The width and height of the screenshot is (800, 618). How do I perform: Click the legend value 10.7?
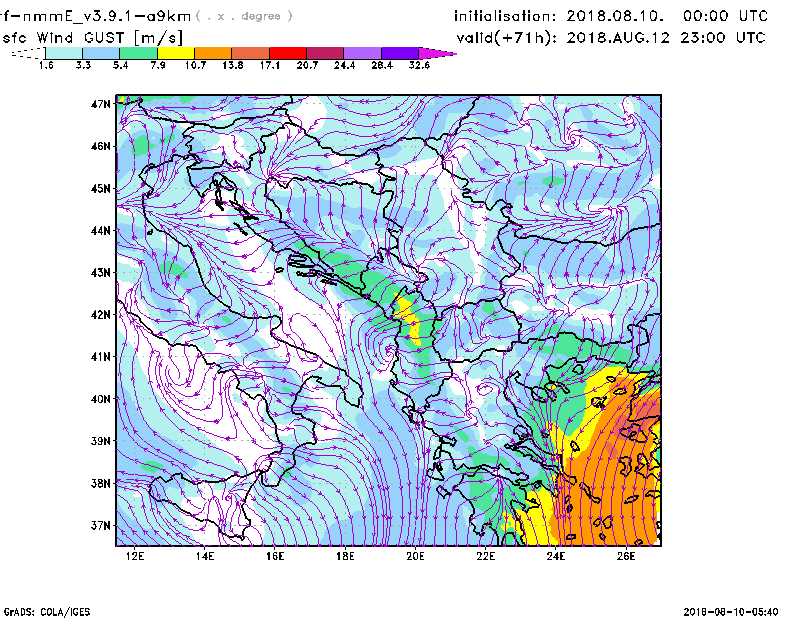coord(195,65)
